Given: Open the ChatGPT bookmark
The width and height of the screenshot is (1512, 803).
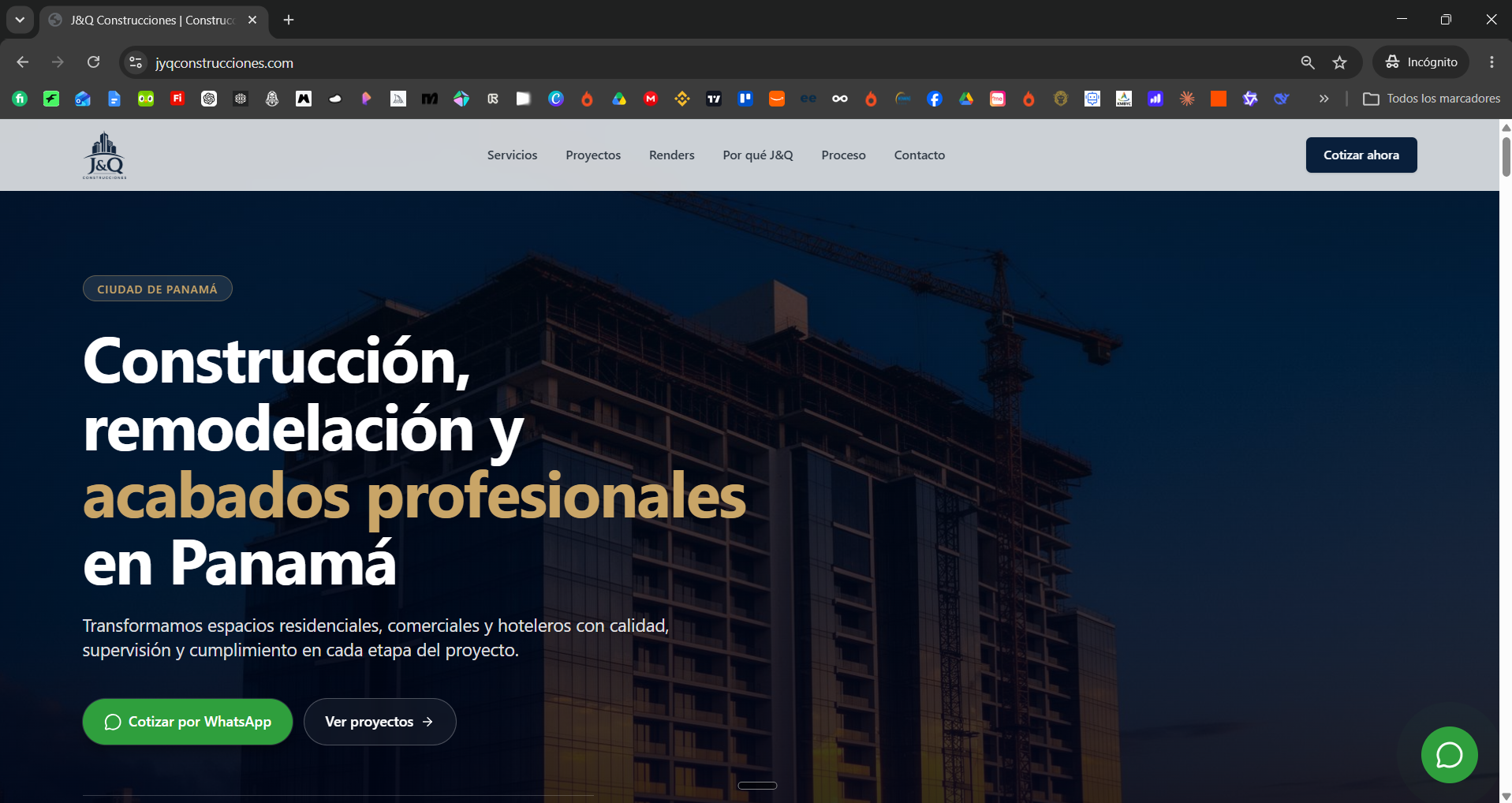Looking at the screenshot, I should click(209, 99).
